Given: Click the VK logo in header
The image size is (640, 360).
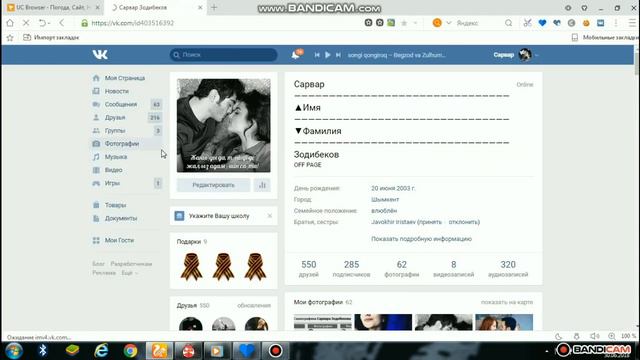Looking at the screenshot, I should click(x=100, y=55).
